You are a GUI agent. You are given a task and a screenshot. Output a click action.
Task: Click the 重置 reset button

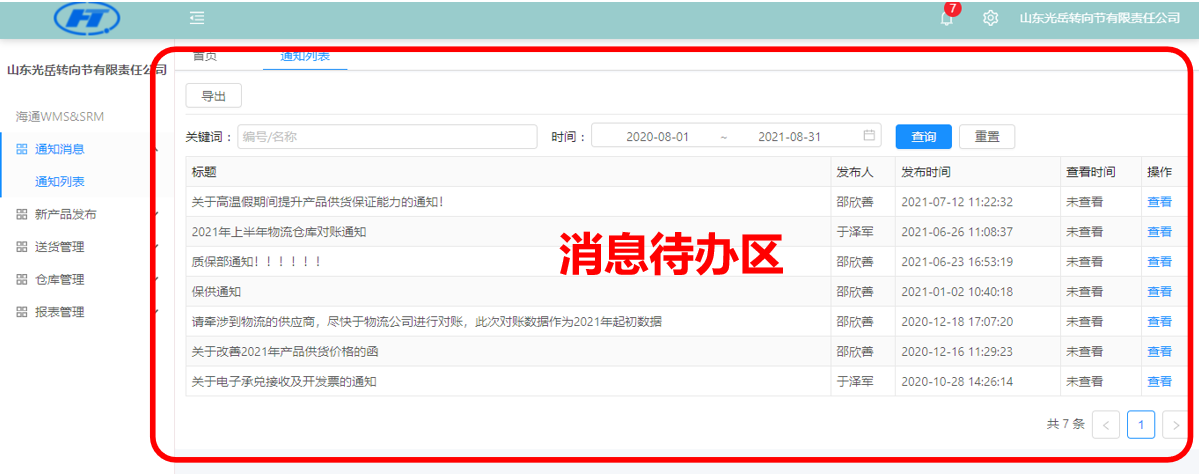click(x=986, y=137)
